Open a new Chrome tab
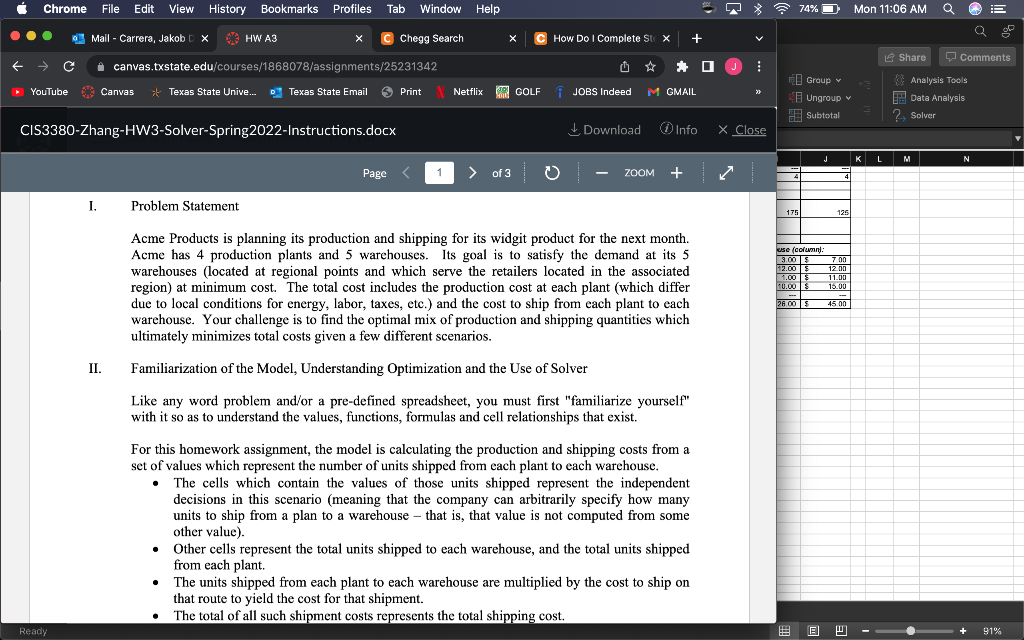The image size is (1024, 640). (x=697, y=39)
